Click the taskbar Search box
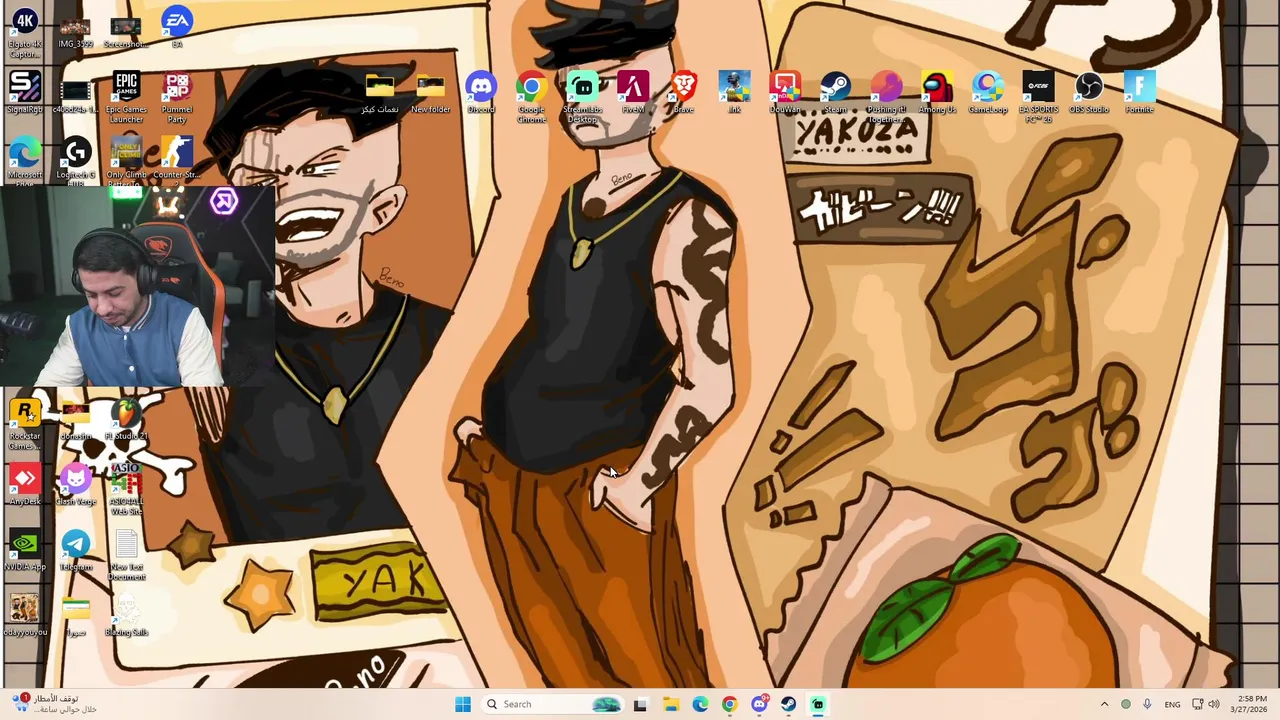The height and width of the screenshot is (720, 1280). coord(551,704)
